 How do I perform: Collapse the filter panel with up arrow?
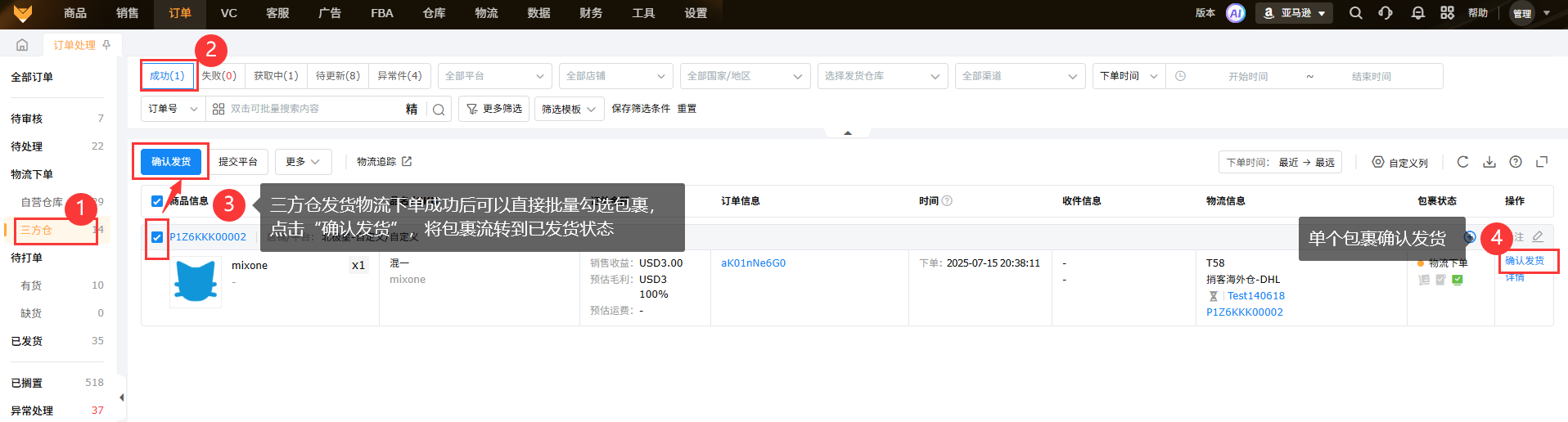(848, 132)
